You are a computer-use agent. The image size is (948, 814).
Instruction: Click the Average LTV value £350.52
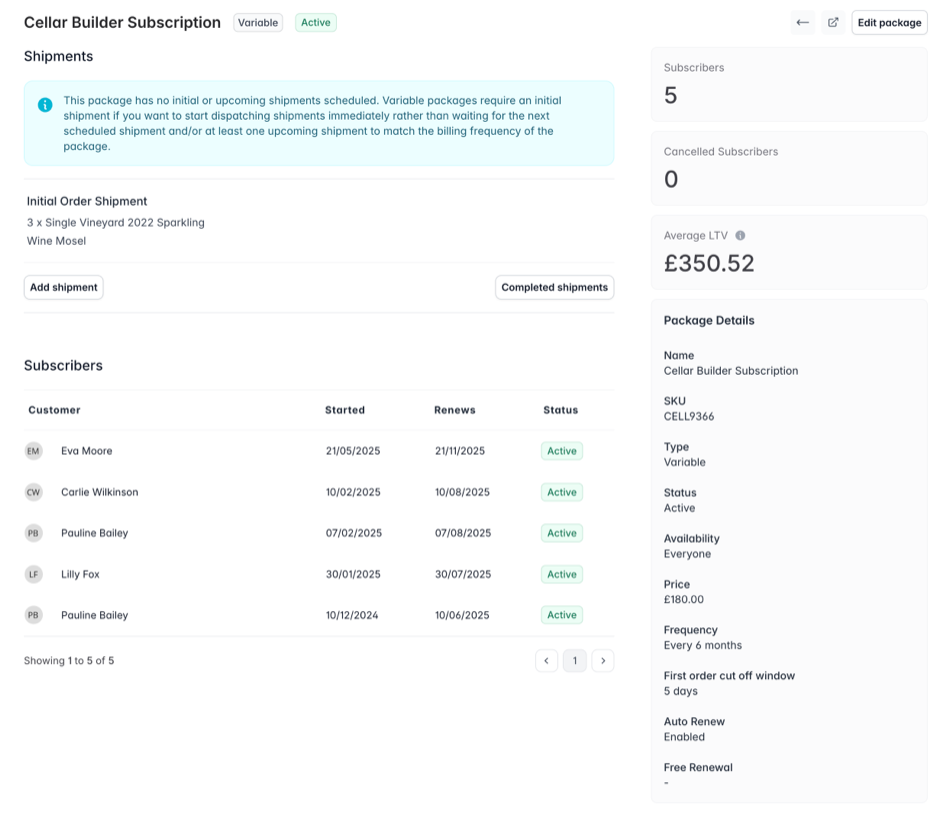(709, 263)
